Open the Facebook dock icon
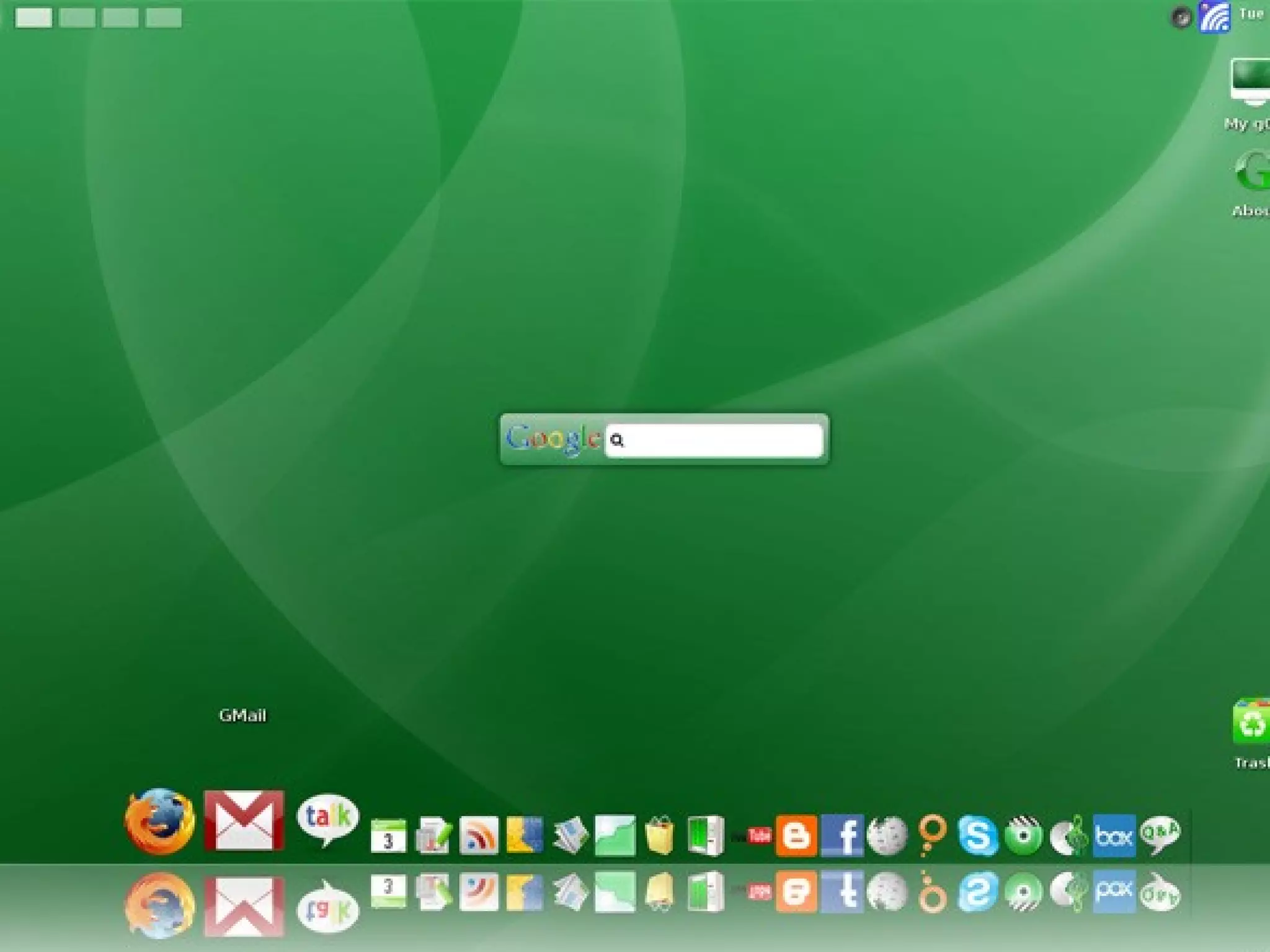Image resolution: width=1270 pixels, height=952 pixels. click(x=842, y=835)
